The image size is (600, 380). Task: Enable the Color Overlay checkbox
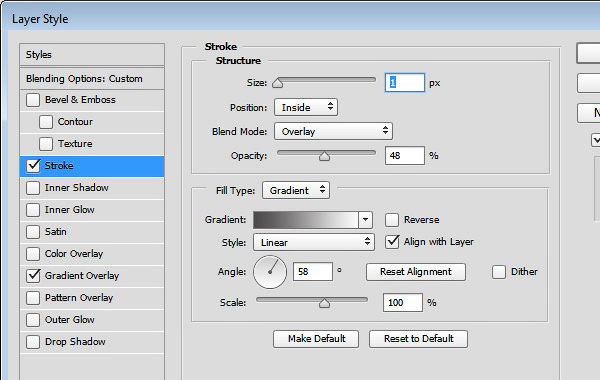(33, 254)
